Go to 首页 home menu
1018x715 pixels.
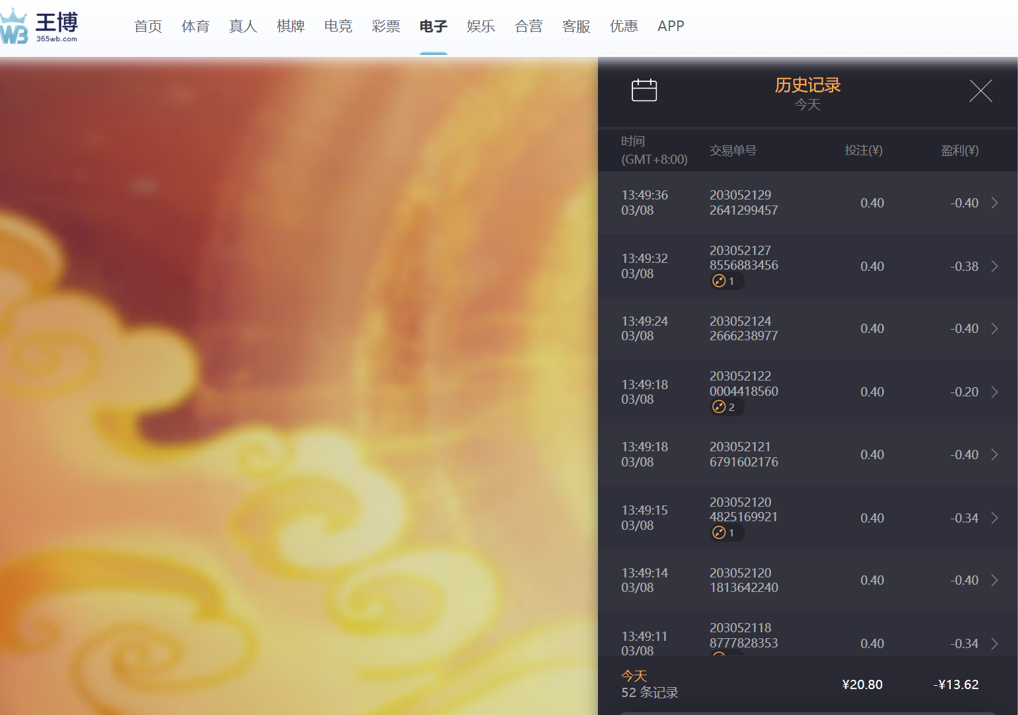click(148, 26)
